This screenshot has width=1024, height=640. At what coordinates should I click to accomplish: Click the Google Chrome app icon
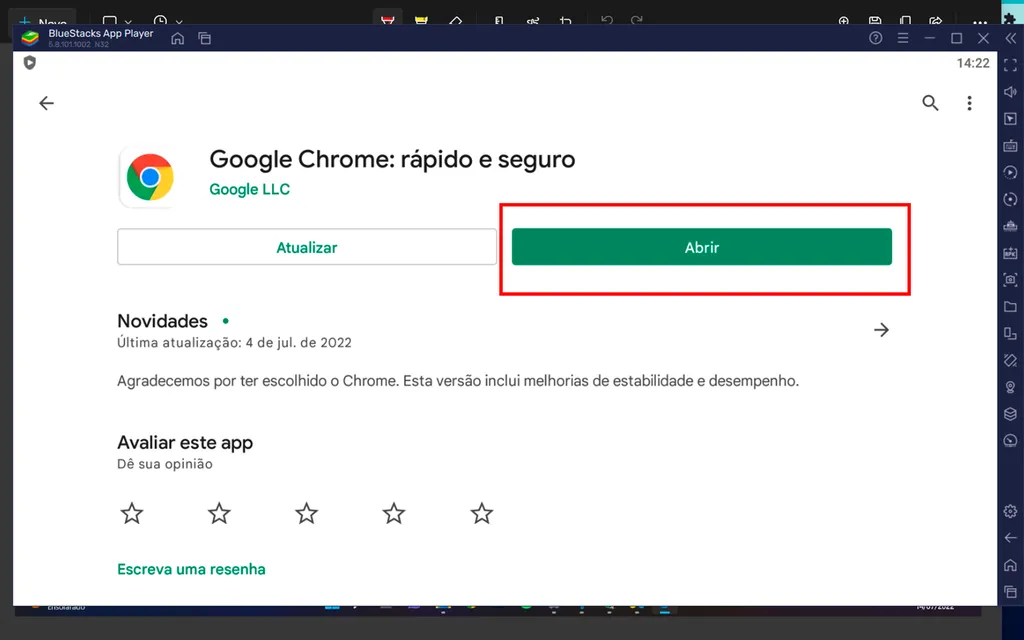(150, 177)
